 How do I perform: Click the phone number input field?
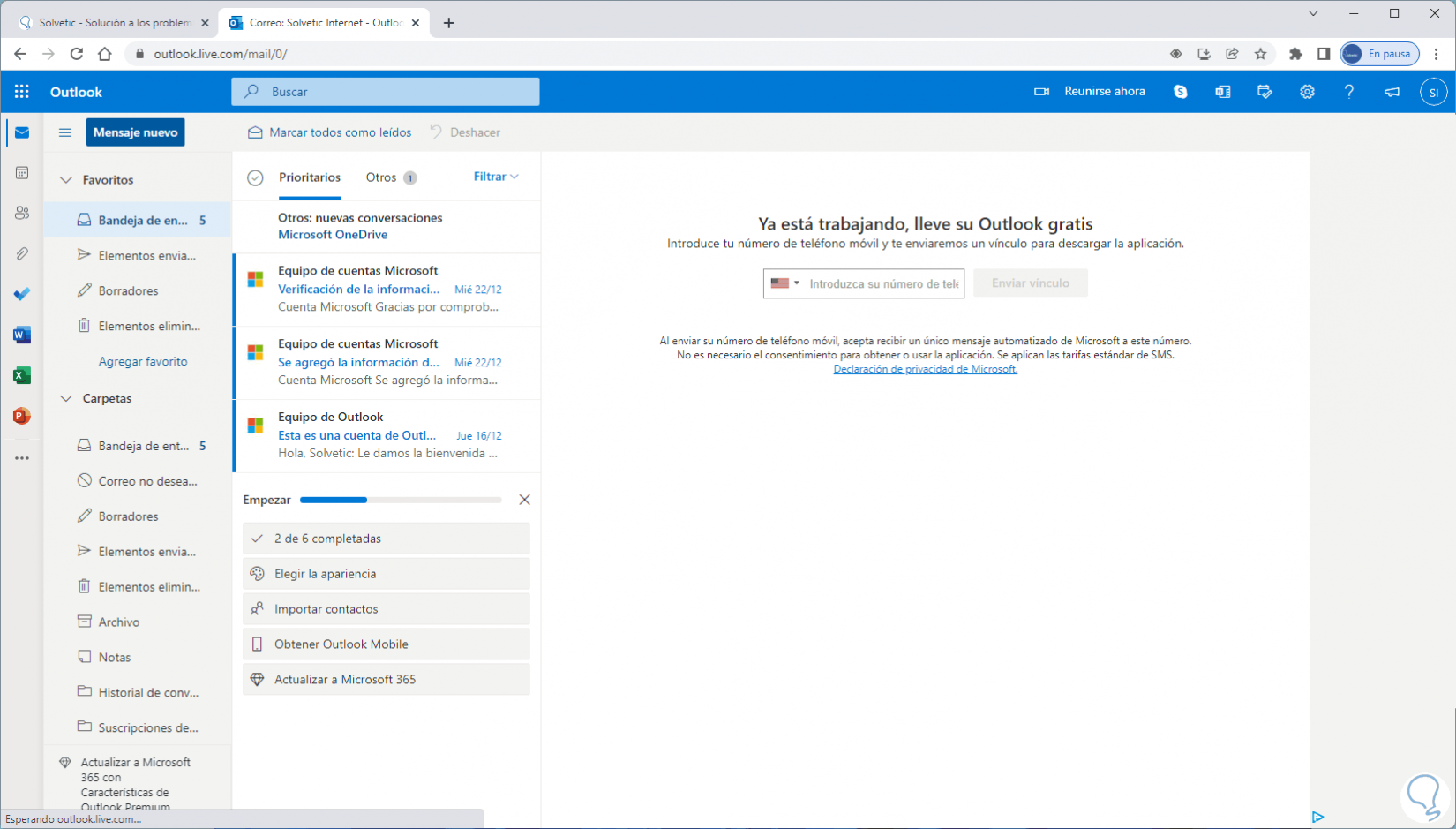(x=884, y=283)
